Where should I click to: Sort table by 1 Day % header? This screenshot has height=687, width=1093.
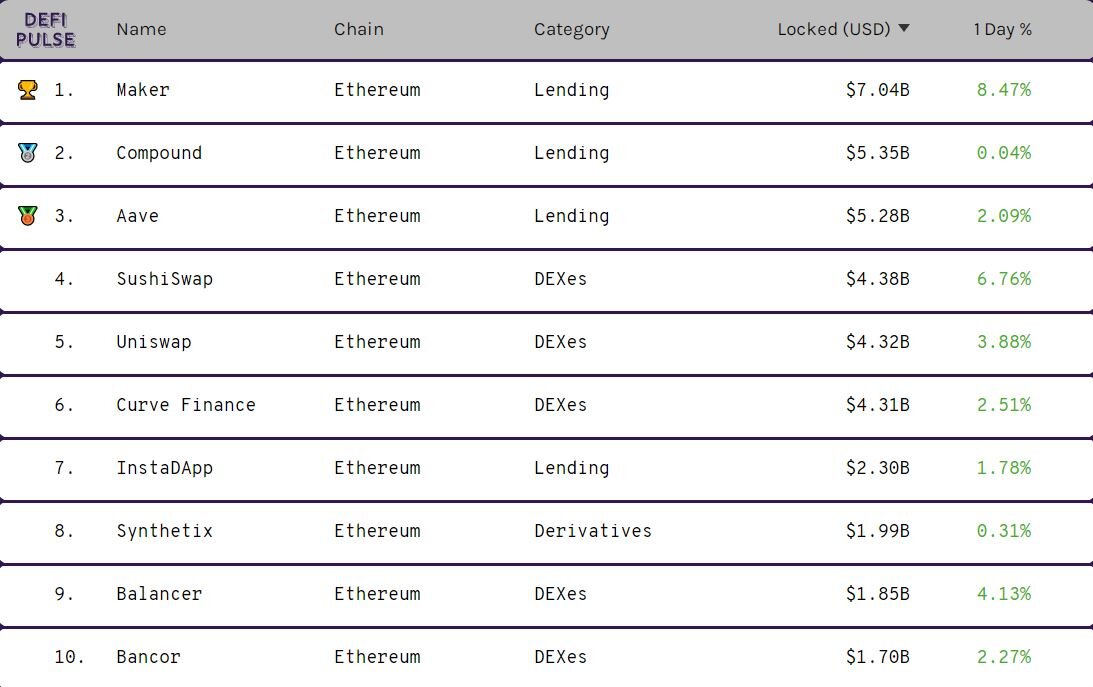[x=1002, y=29]
